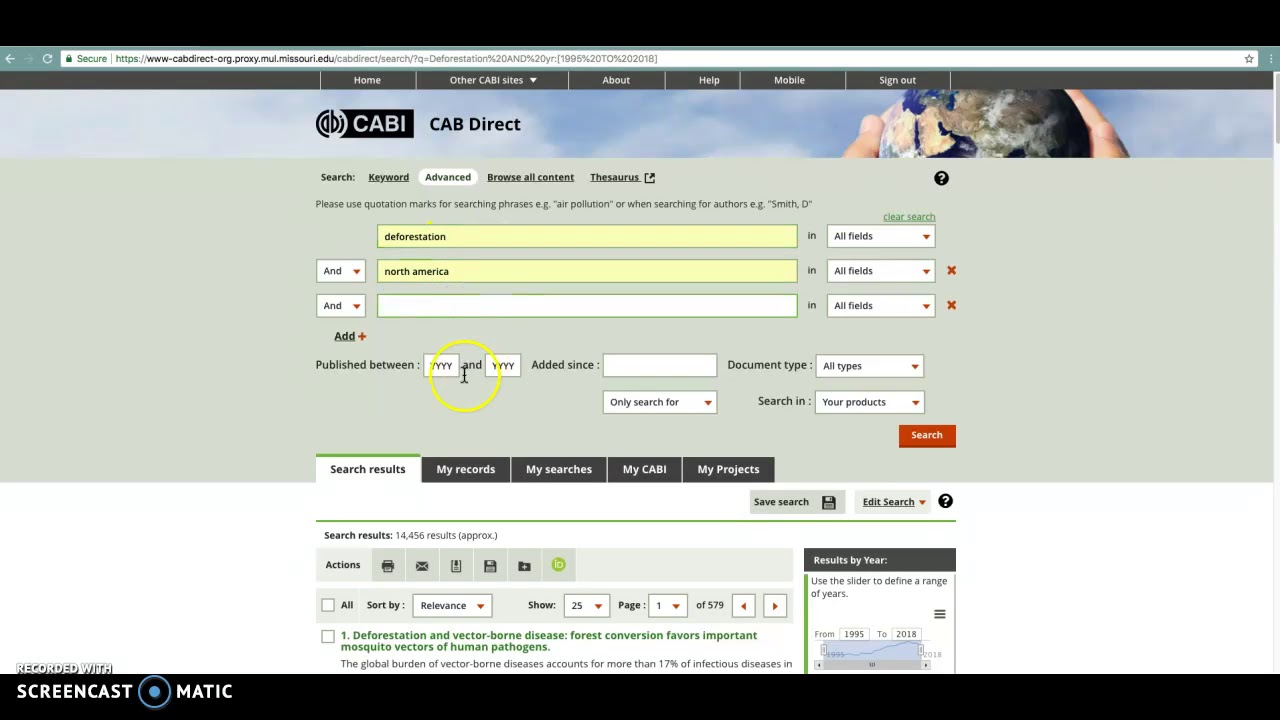Viewport: 1280px width, 720px height.
Task: Click the Added since date field
Action: click(x=660, y=366)
